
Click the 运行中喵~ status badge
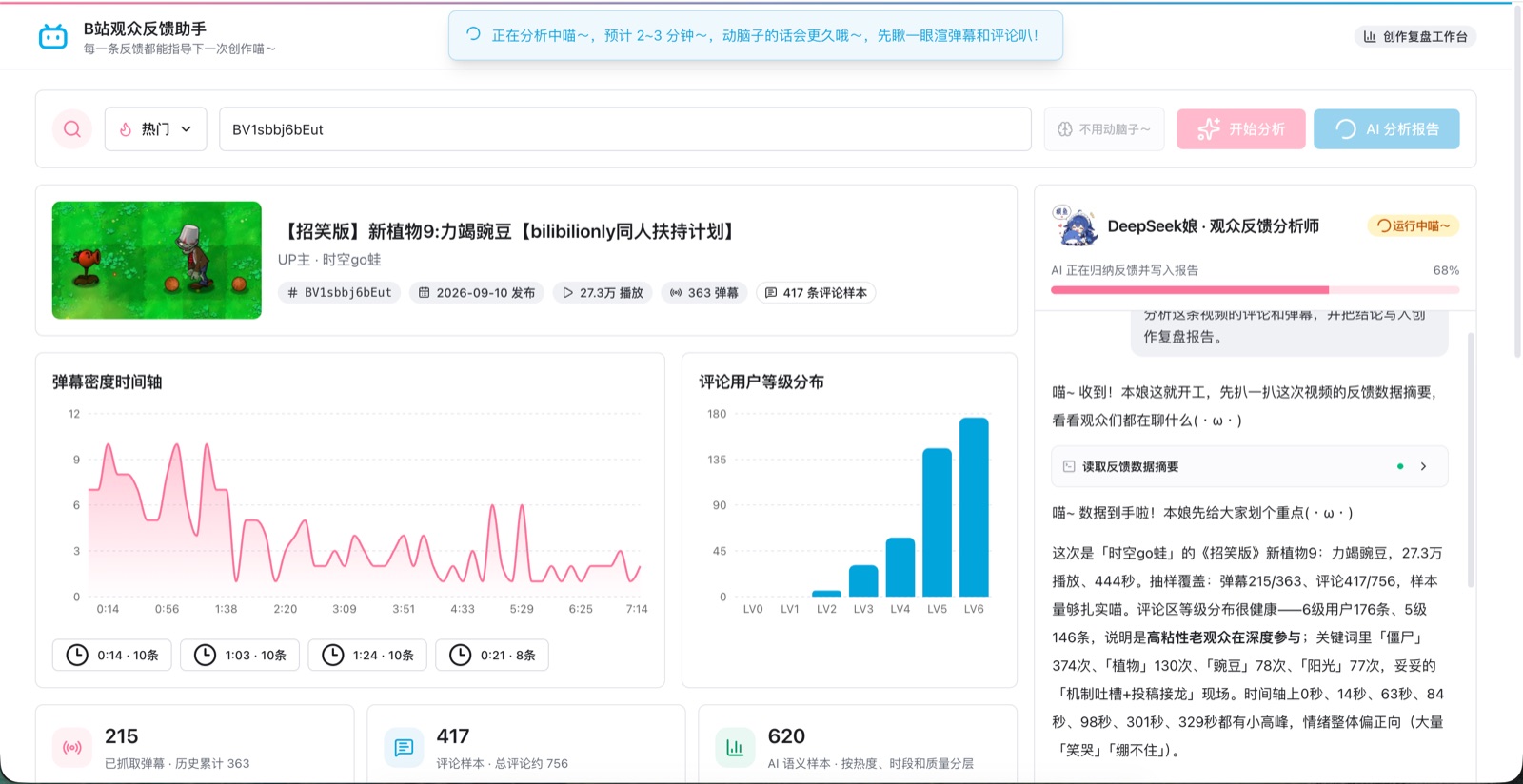(1413, 226)
